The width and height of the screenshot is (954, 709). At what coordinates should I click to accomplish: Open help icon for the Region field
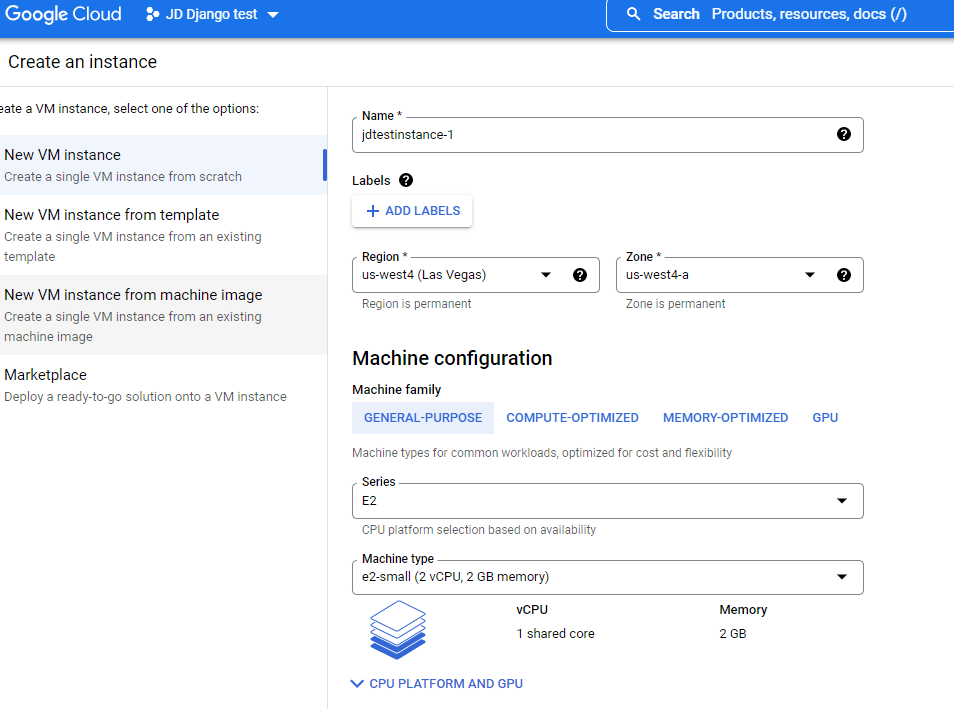[580, 275]
